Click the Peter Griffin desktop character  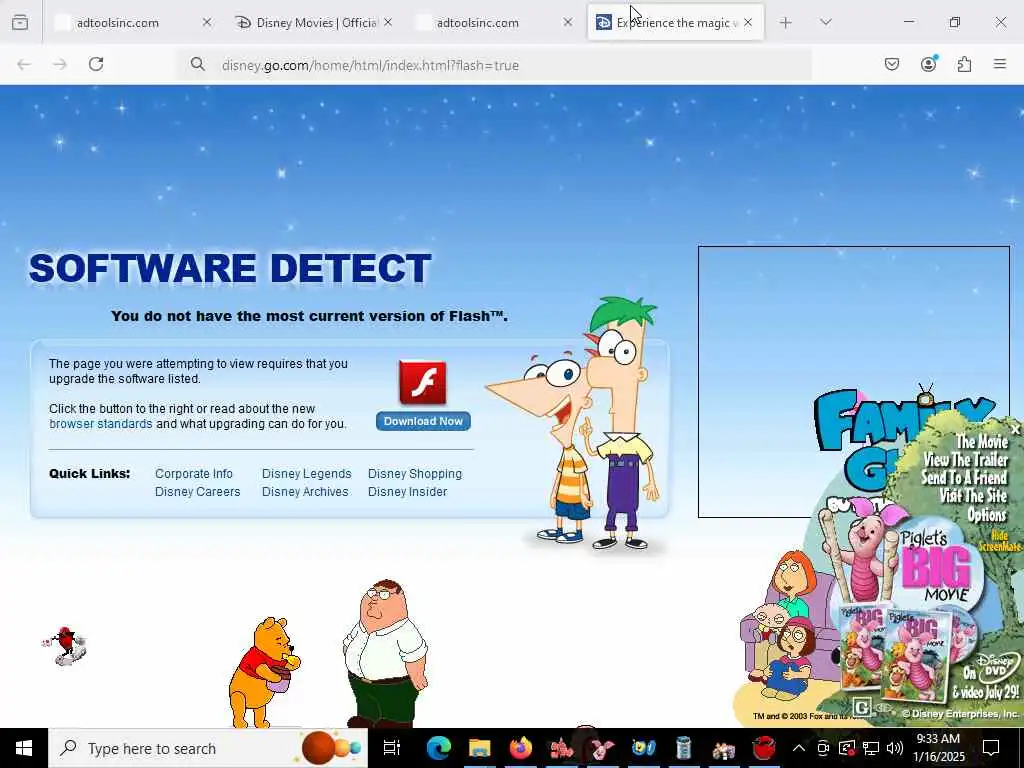(385, 653)
